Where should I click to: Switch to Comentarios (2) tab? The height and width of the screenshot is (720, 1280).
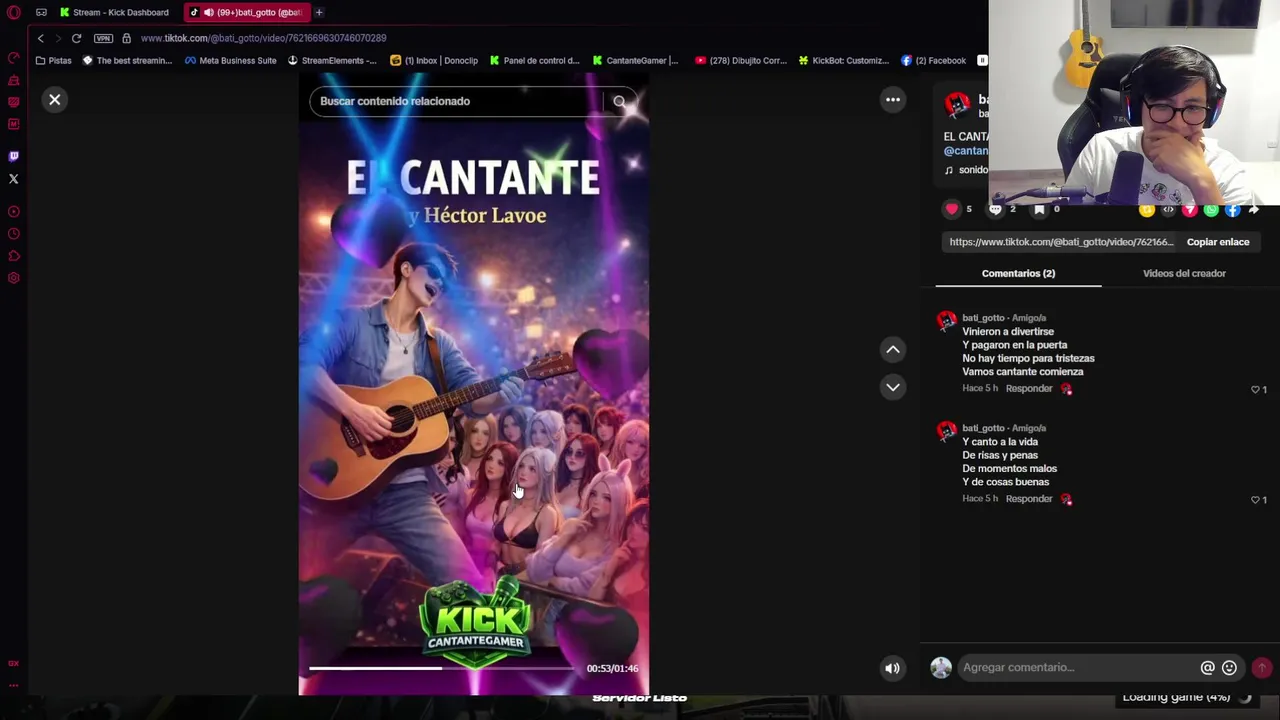click(1018, 273)
